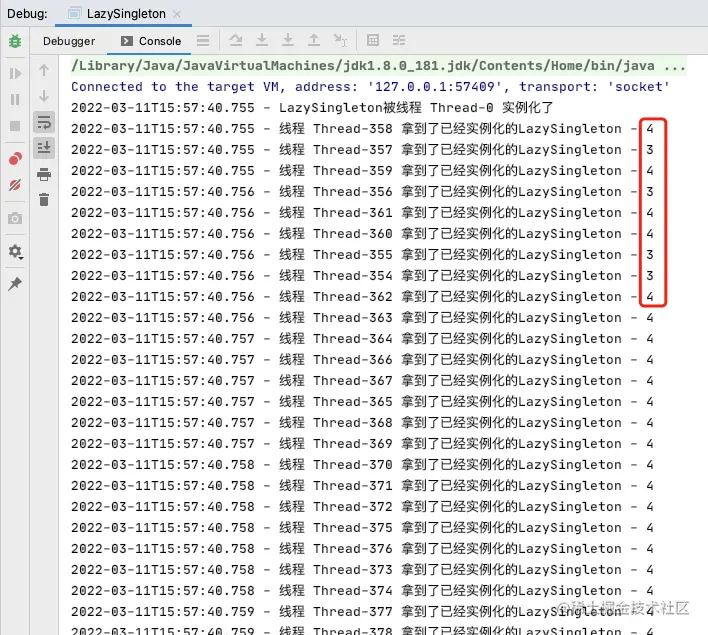Toggle soft-wrap in the console
This screenshot has width=708, height=635.
tap(44, 122)
